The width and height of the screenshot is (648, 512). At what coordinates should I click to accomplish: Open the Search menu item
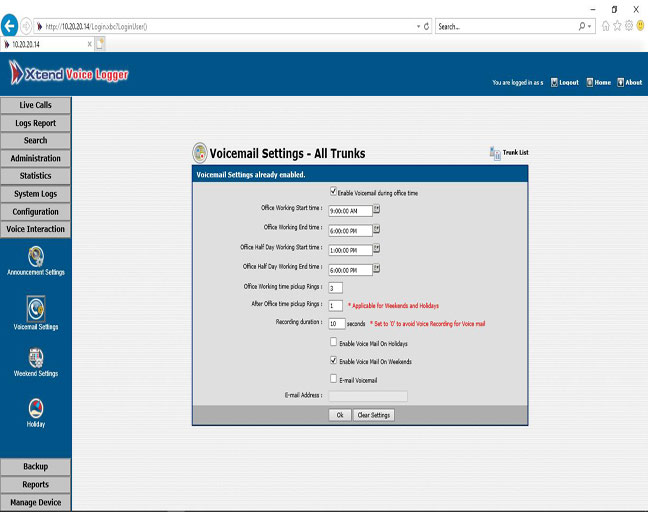coord(36,141)
